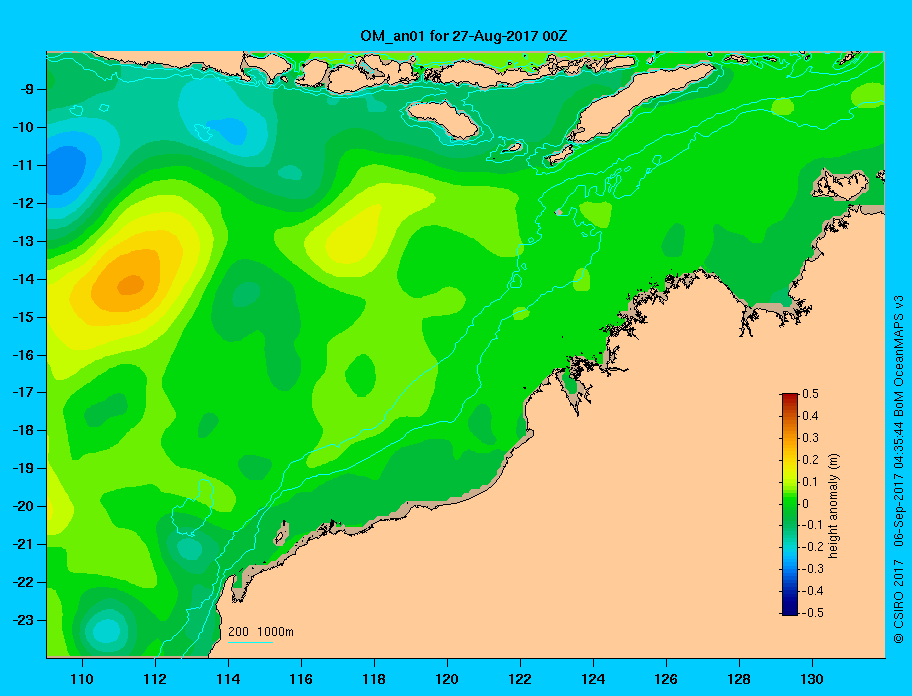
Task: Click the longitude axis label "120"
Action: (x=447, y=679)
